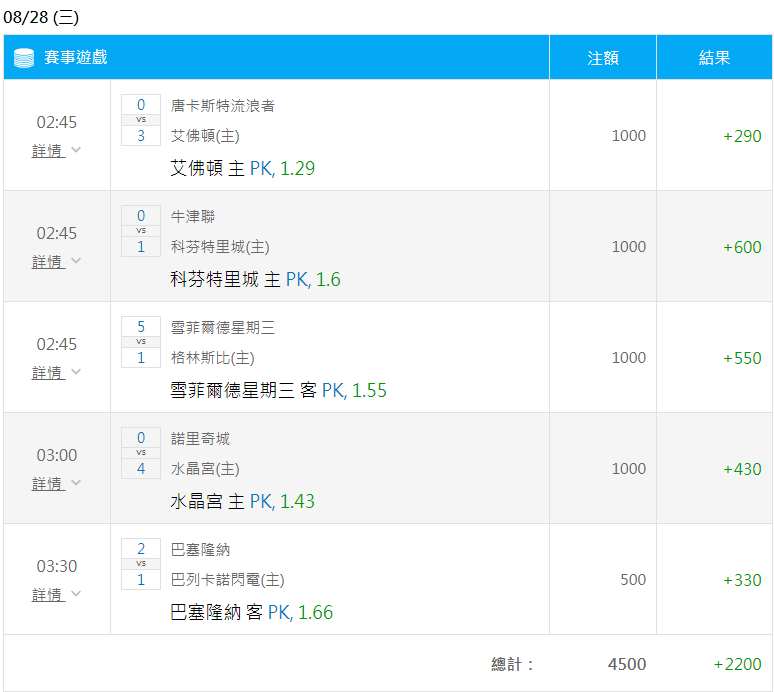Click the 科芬特里城 主 PK, 1.6 bet line
This screenshot has width=774, height=692.
256,280
